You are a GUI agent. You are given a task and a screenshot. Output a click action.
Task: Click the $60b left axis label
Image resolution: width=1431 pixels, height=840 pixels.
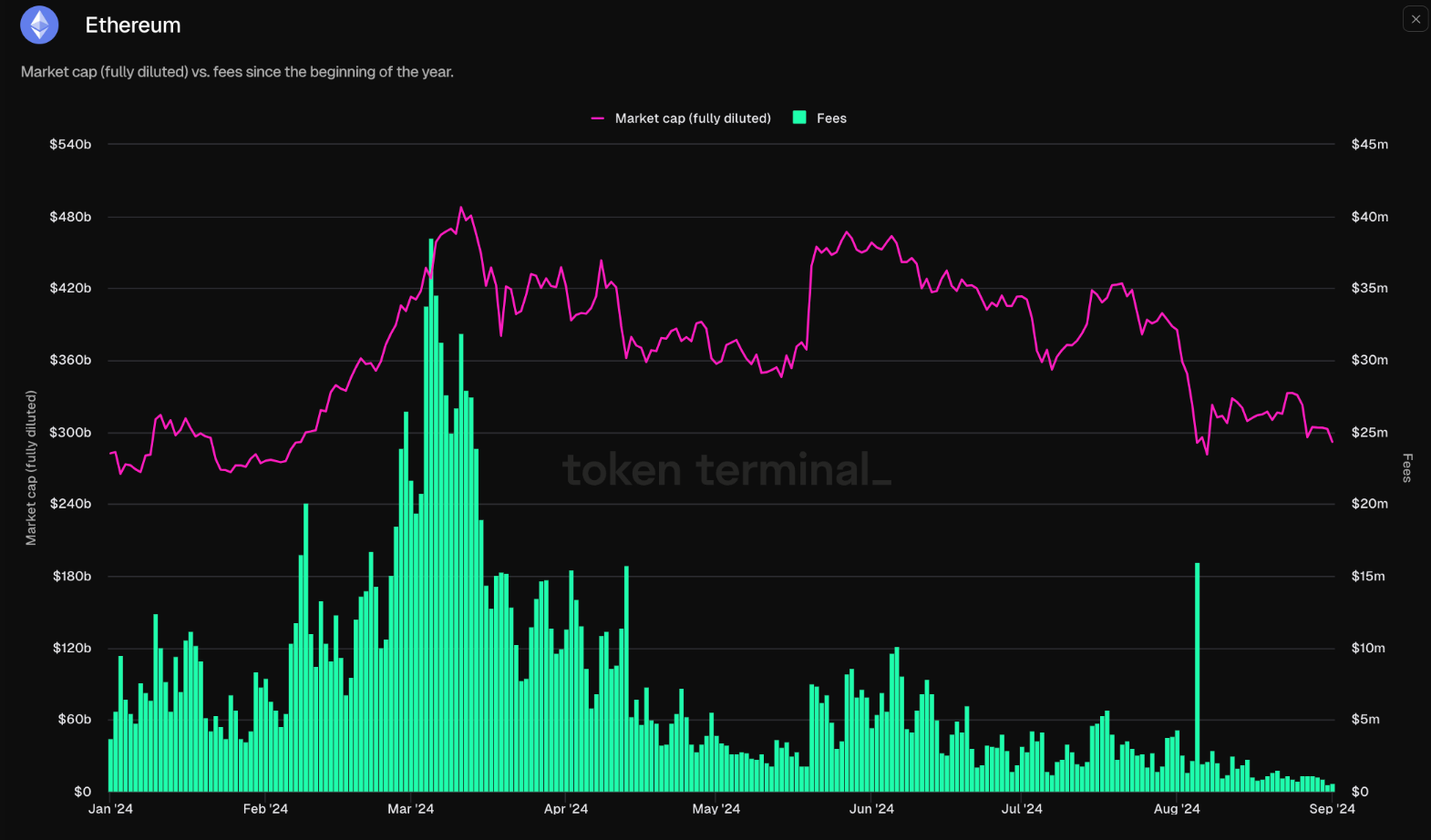click(x=75, y=719)
